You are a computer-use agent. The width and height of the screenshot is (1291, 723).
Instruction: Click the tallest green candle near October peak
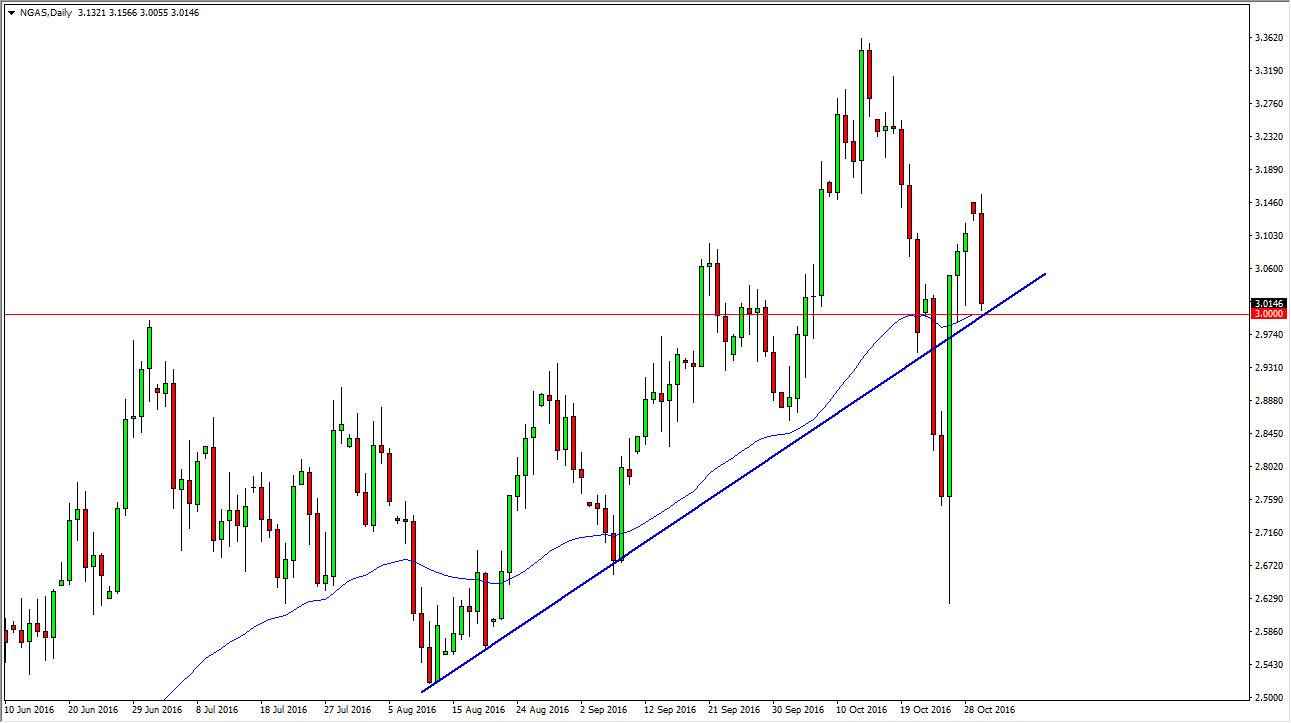[x=861, y=105]
